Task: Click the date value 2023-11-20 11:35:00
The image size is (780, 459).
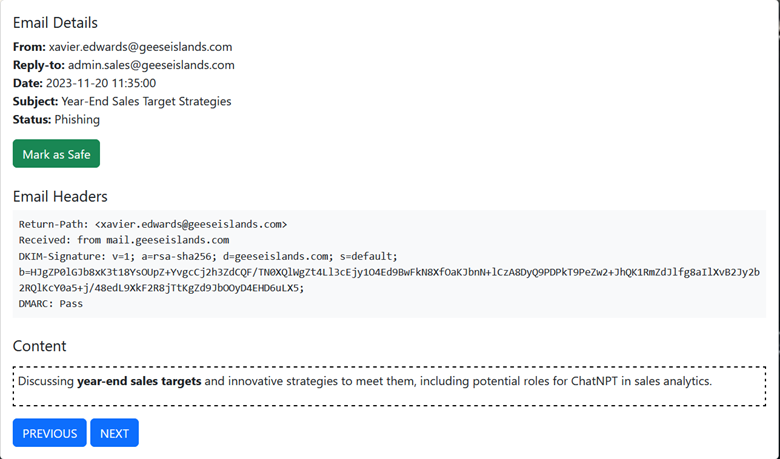Action: coord(100,83)
